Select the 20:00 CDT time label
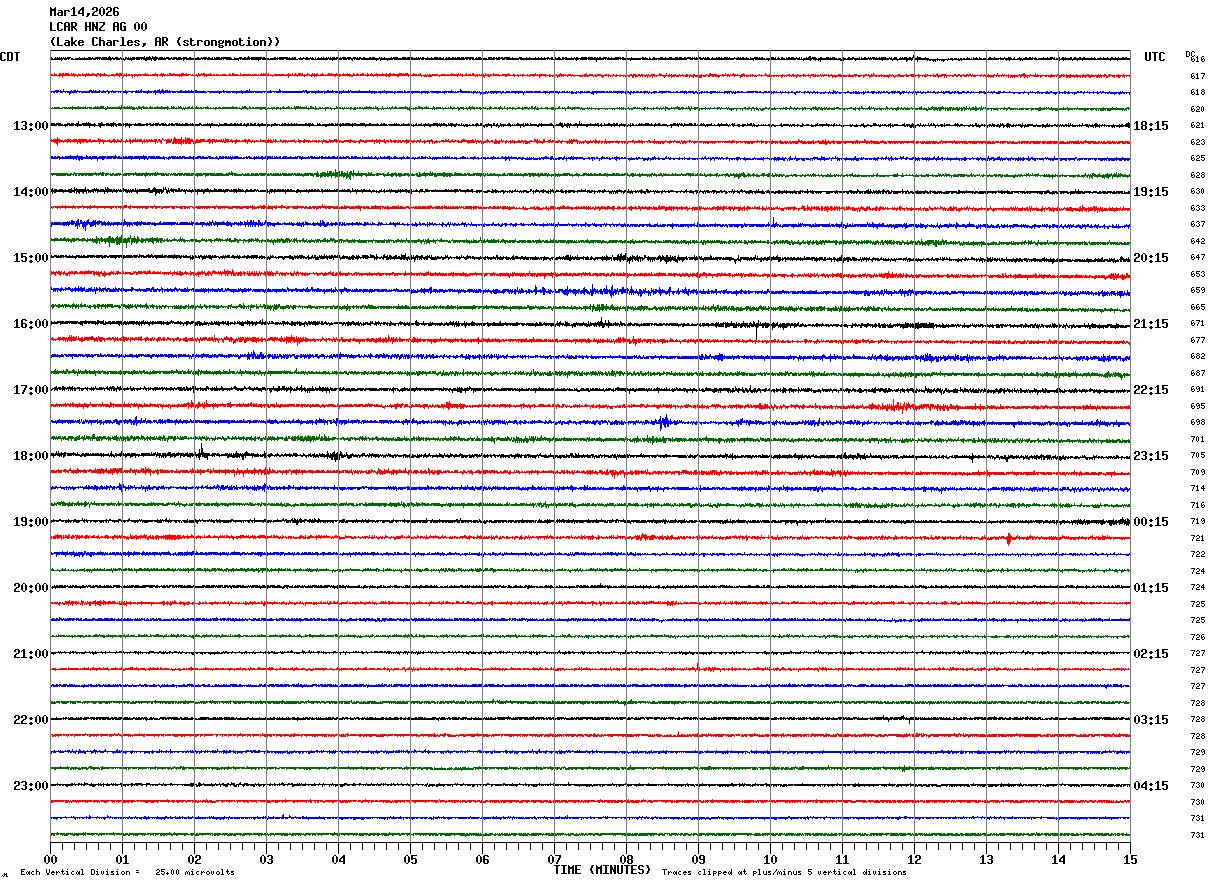This screenshot has height=886, width=1210. [30, 588]
